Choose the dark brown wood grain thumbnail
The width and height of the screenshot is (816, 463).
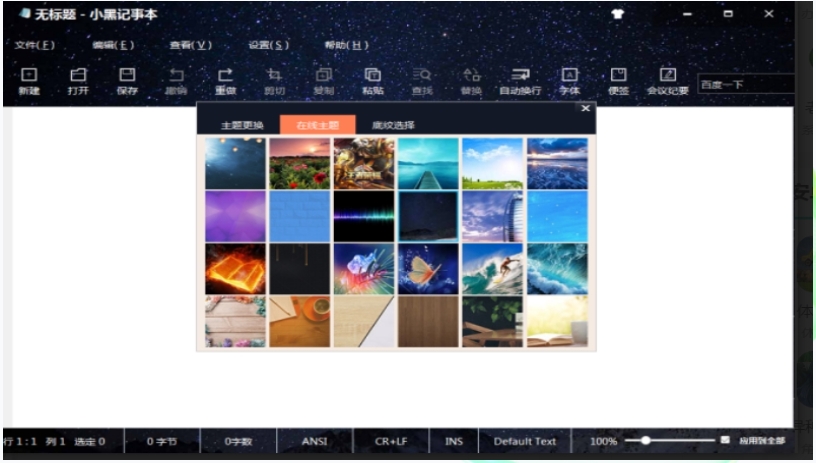click(428, 321)
